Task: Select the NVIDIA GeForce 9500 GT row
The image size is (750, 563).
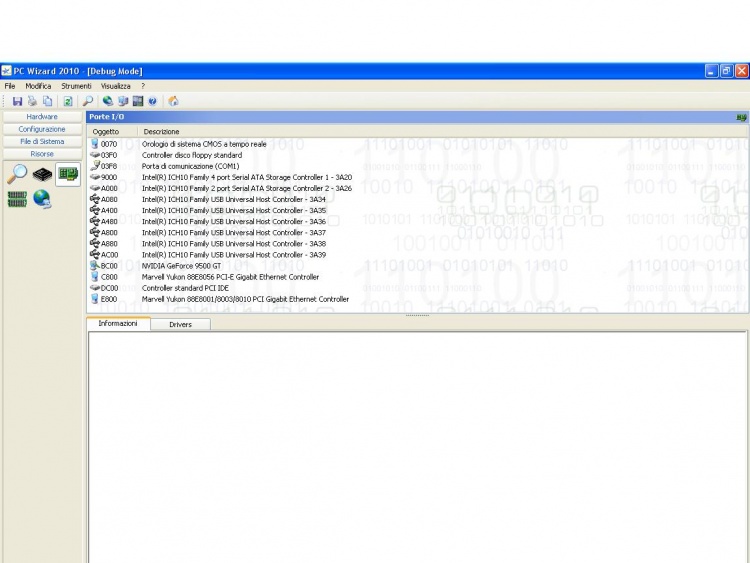Action: (180, 266)
